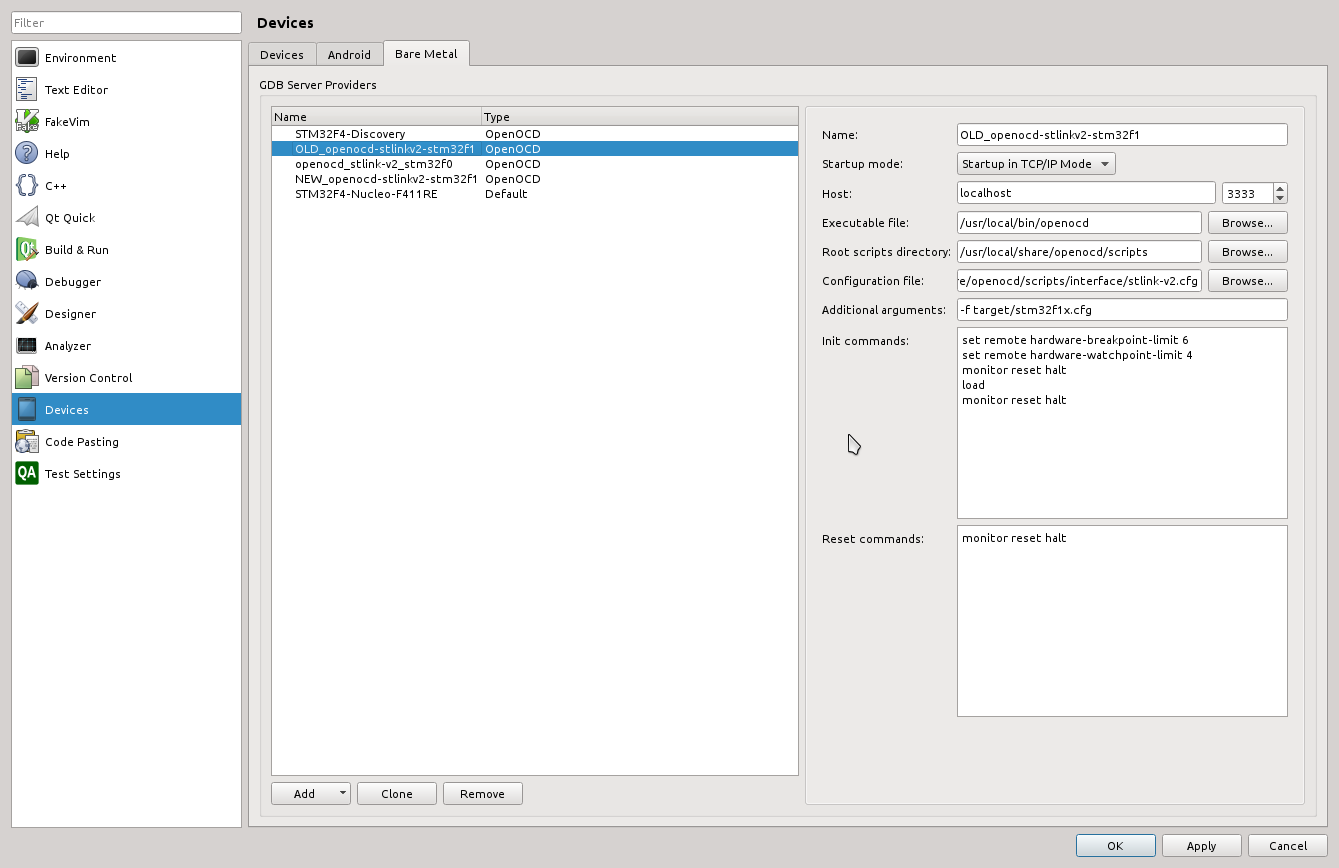Remove the selected GDB server provider
1339x868 pixels.
(482, 794)
